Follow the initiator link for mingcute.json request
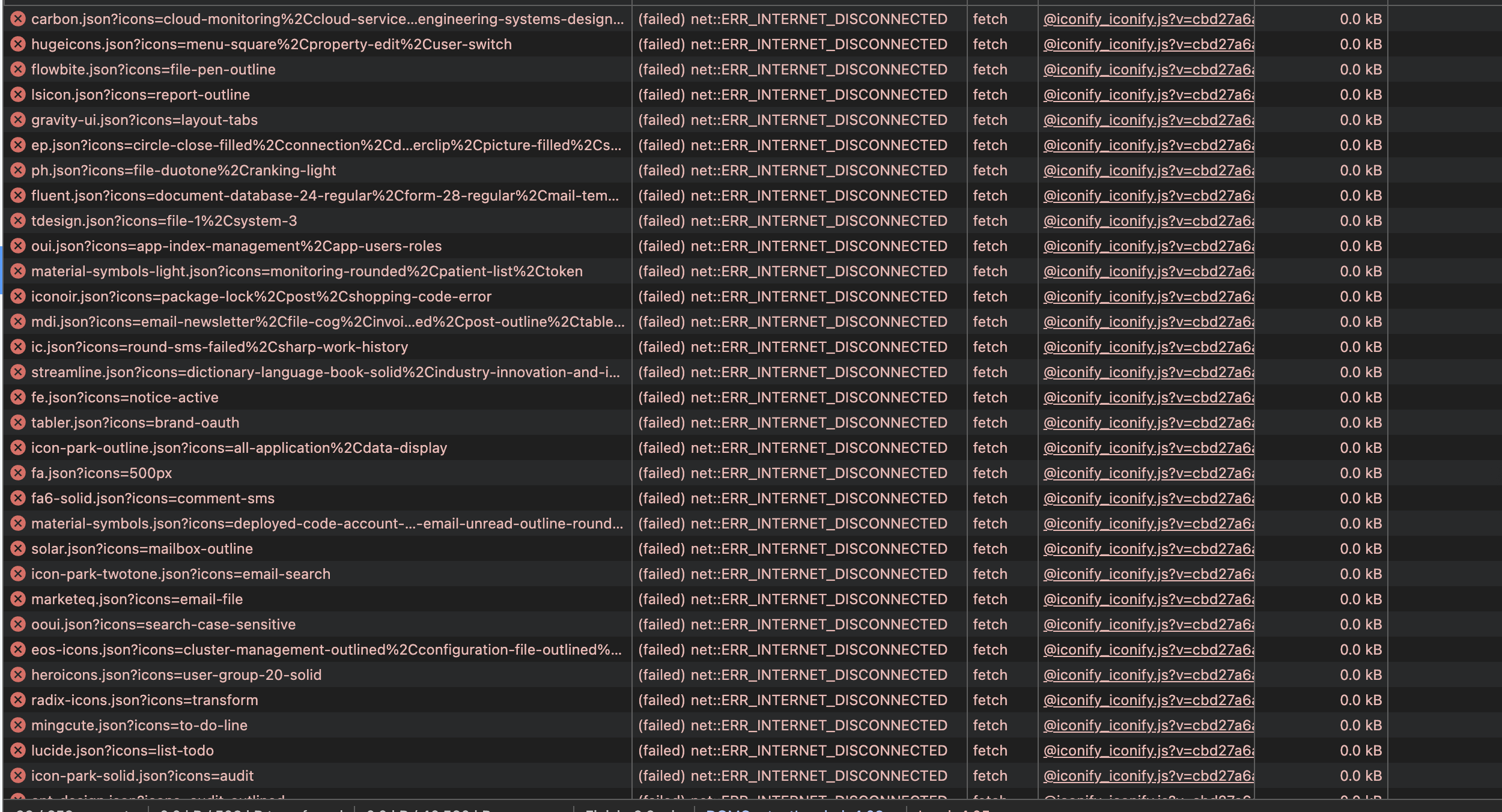 [1148, 726]
